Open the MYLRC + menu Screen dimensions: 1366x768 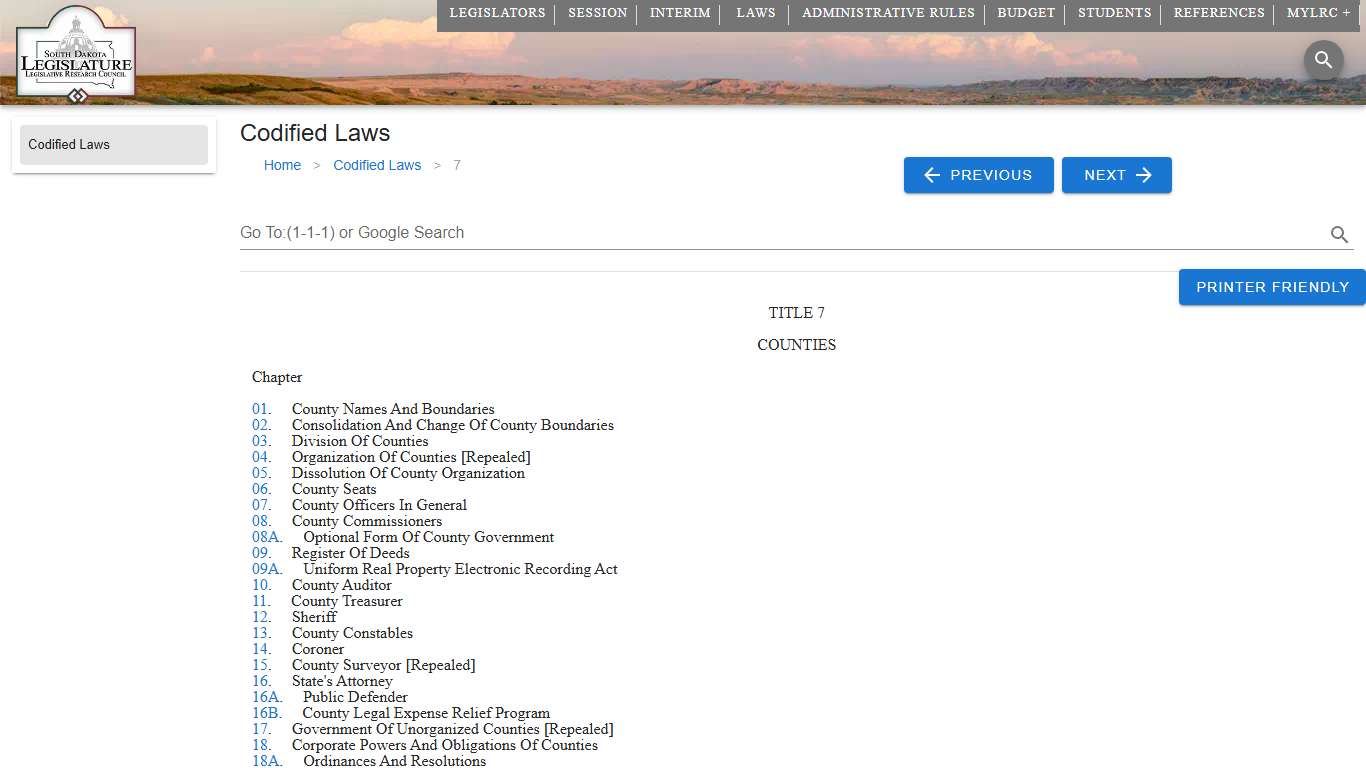(1317, 14)
